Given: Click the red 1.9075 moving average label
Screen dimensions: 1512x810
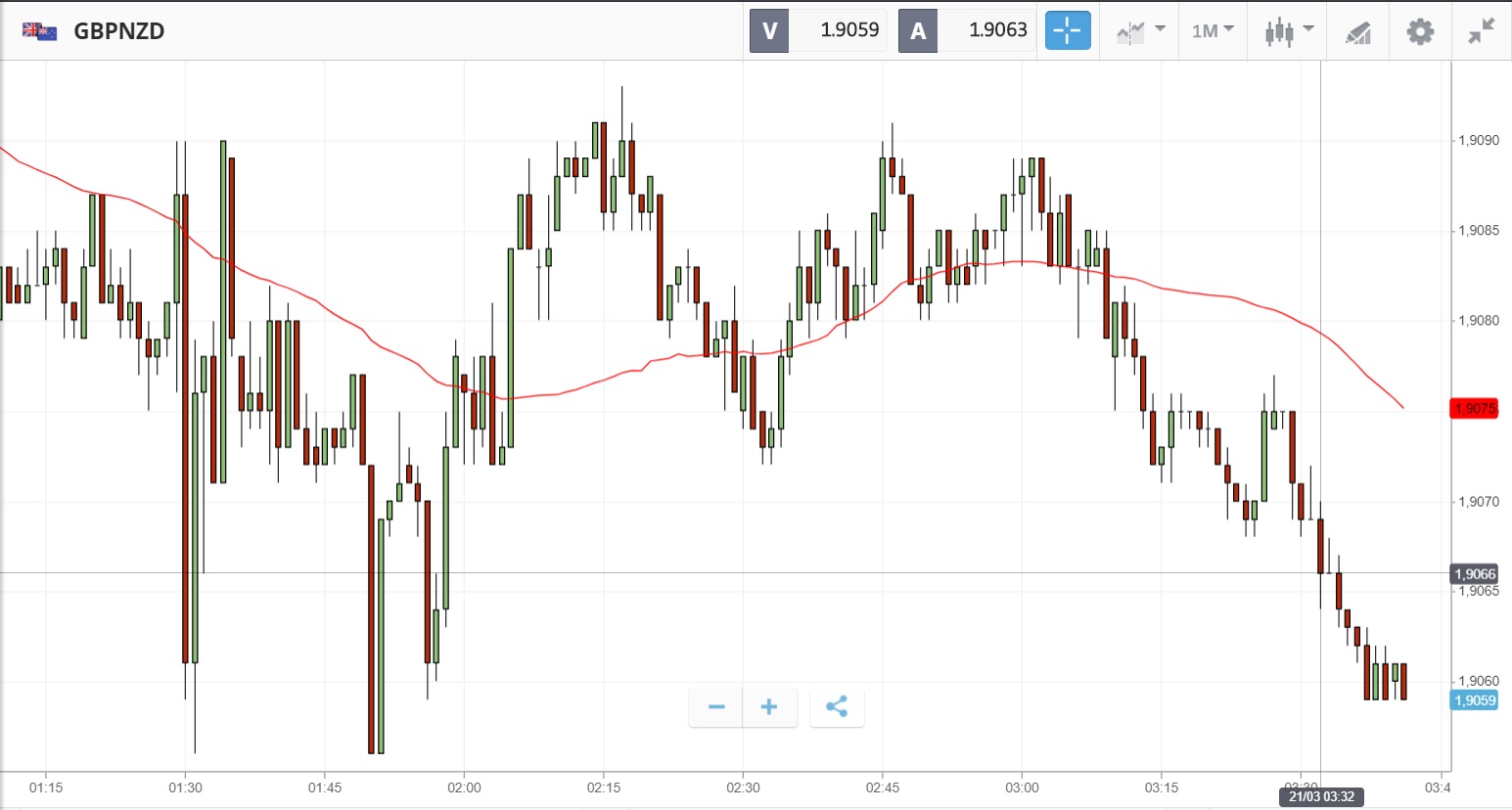Looking at the screenshot, I should tap(1474, 408).
